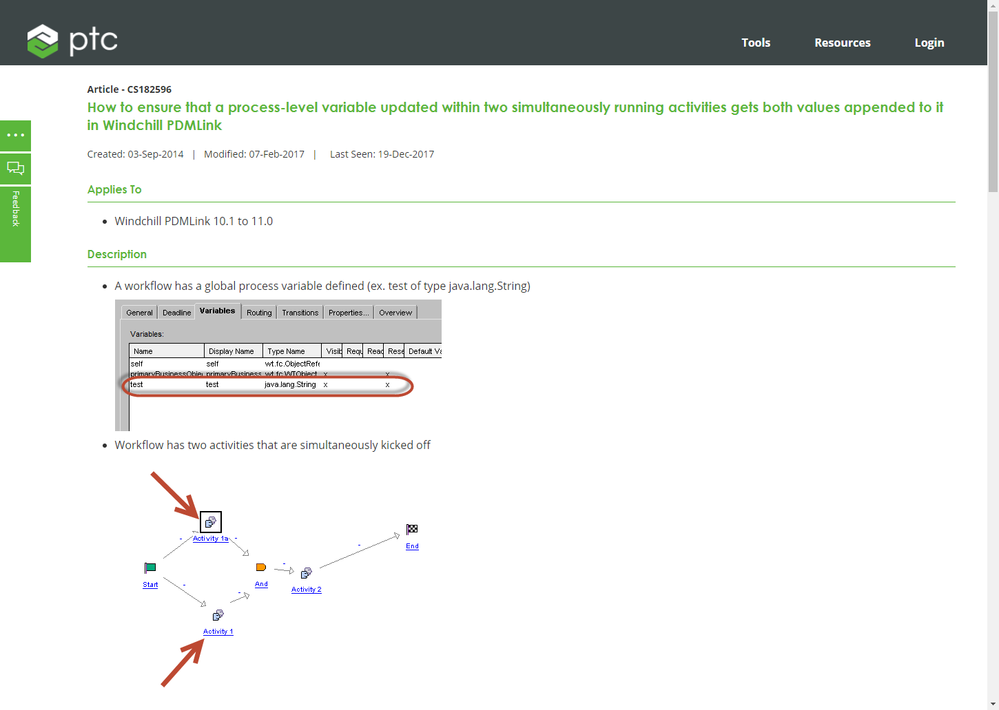The height and width of the screenshot is (710, 999).
Task: Click the Name column header
Action: pyautogui.click(x=167, y=351)
